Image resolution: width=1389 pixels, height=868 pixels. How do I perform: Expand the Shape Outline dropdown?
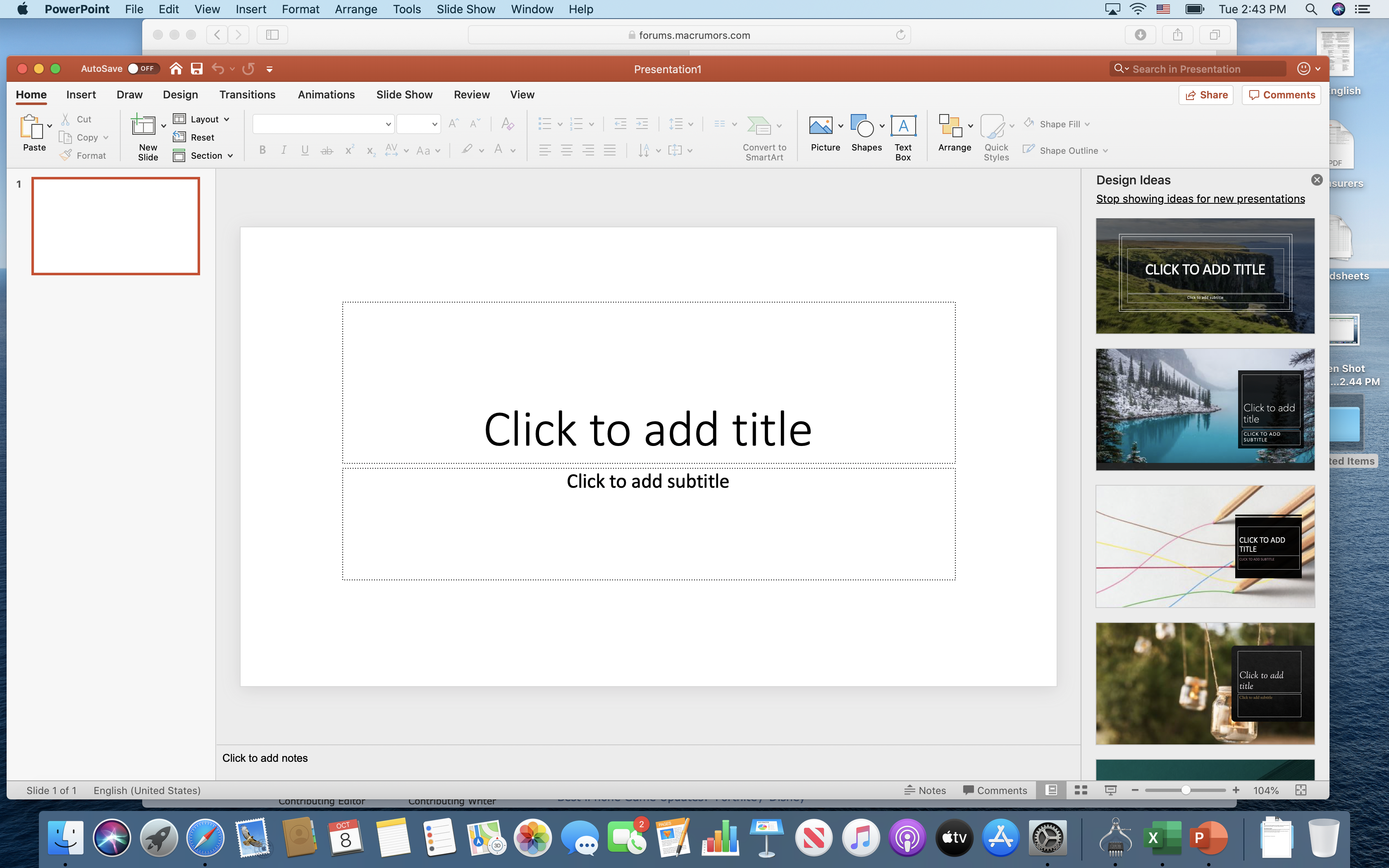[1105, 151]
